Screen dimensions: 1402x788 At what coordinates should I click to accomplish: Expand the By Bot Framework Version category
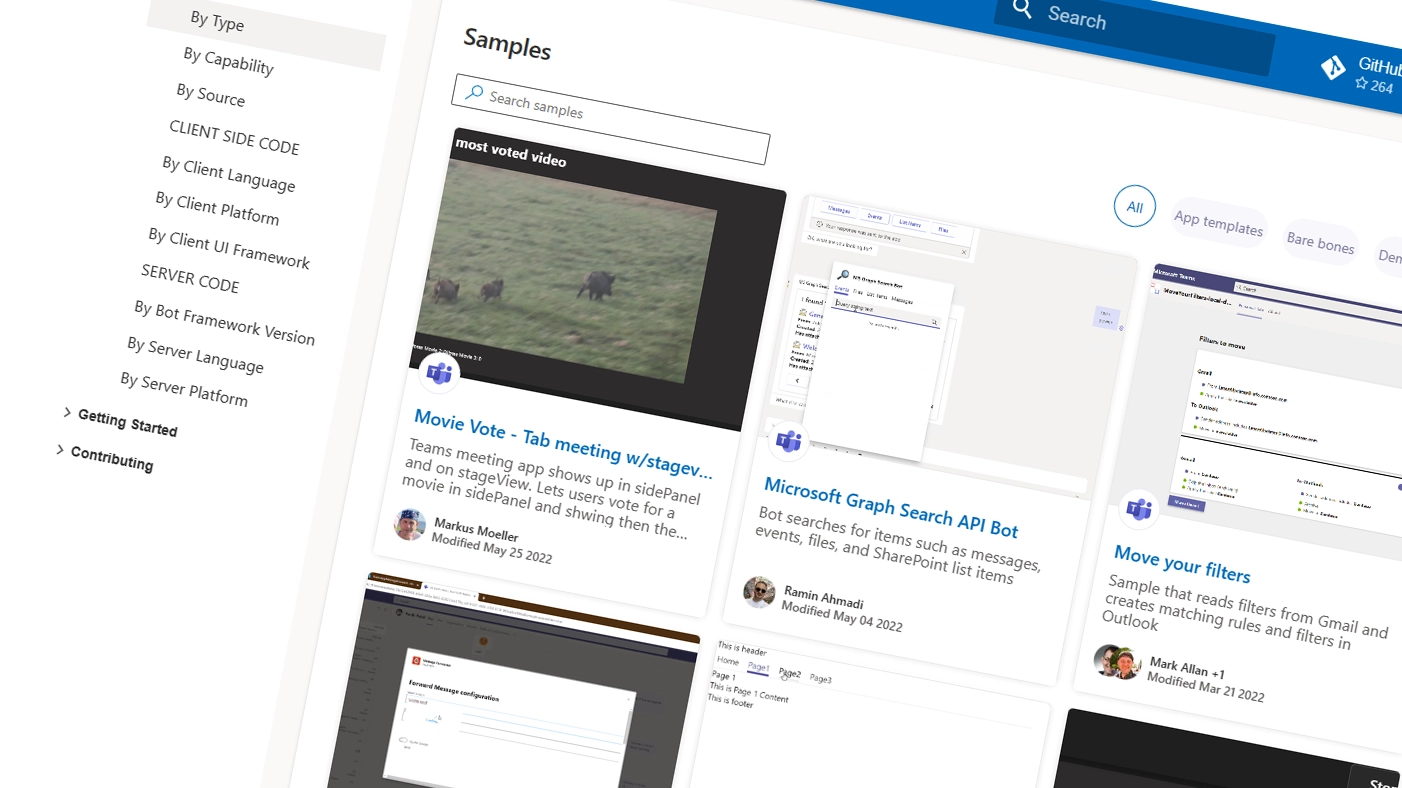pyautogui.click(x=225, y=322)
